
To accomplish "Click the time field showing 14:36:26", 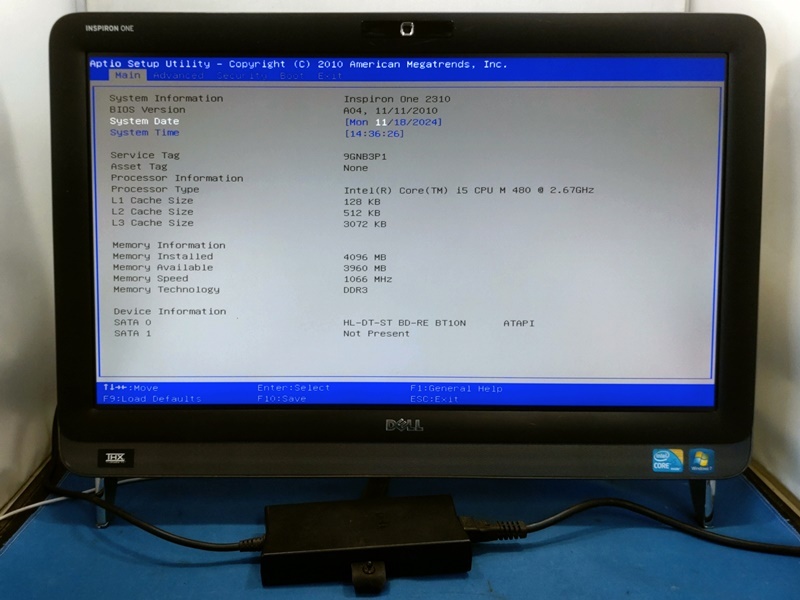I will pos(374,134).
